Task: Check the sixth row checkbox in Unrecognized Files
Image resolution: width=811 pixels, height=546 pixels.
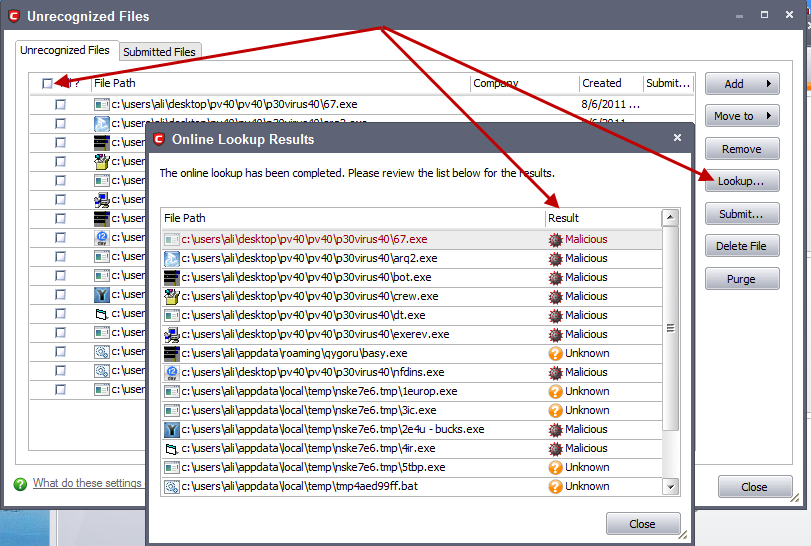Action: tap(61, 200)
